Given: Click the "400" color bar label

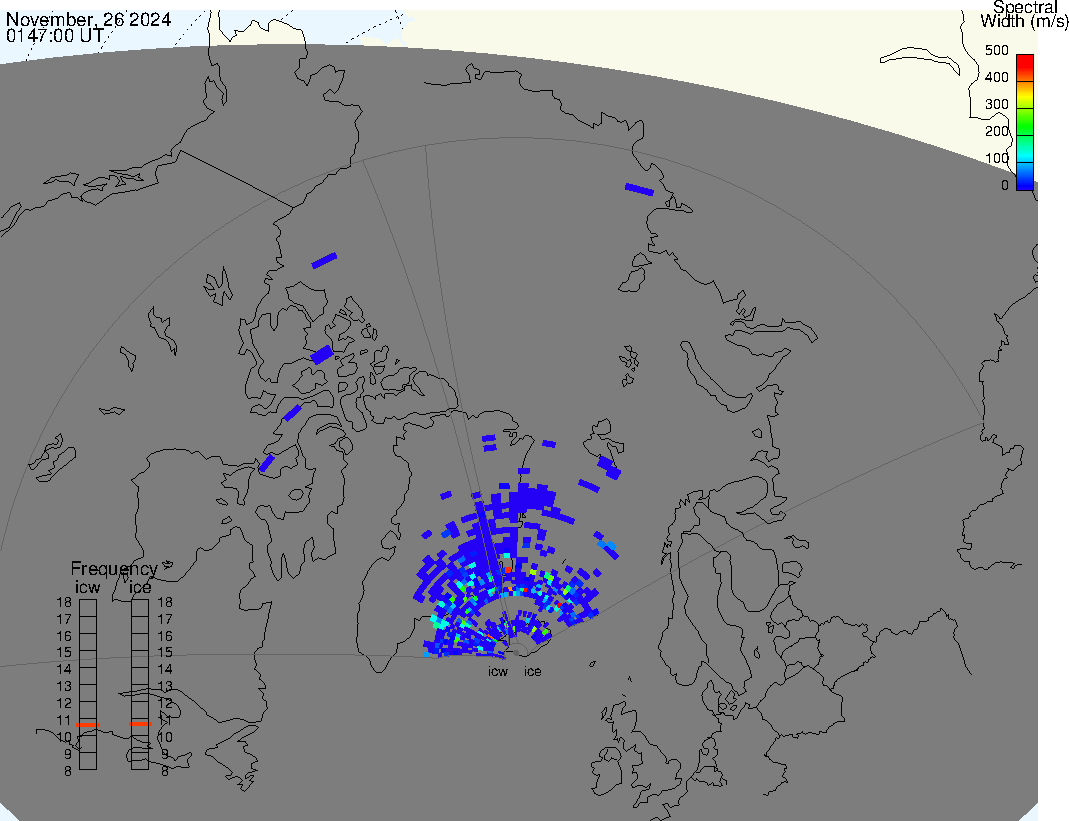Looking at the screenshot, I should point(997,77).
